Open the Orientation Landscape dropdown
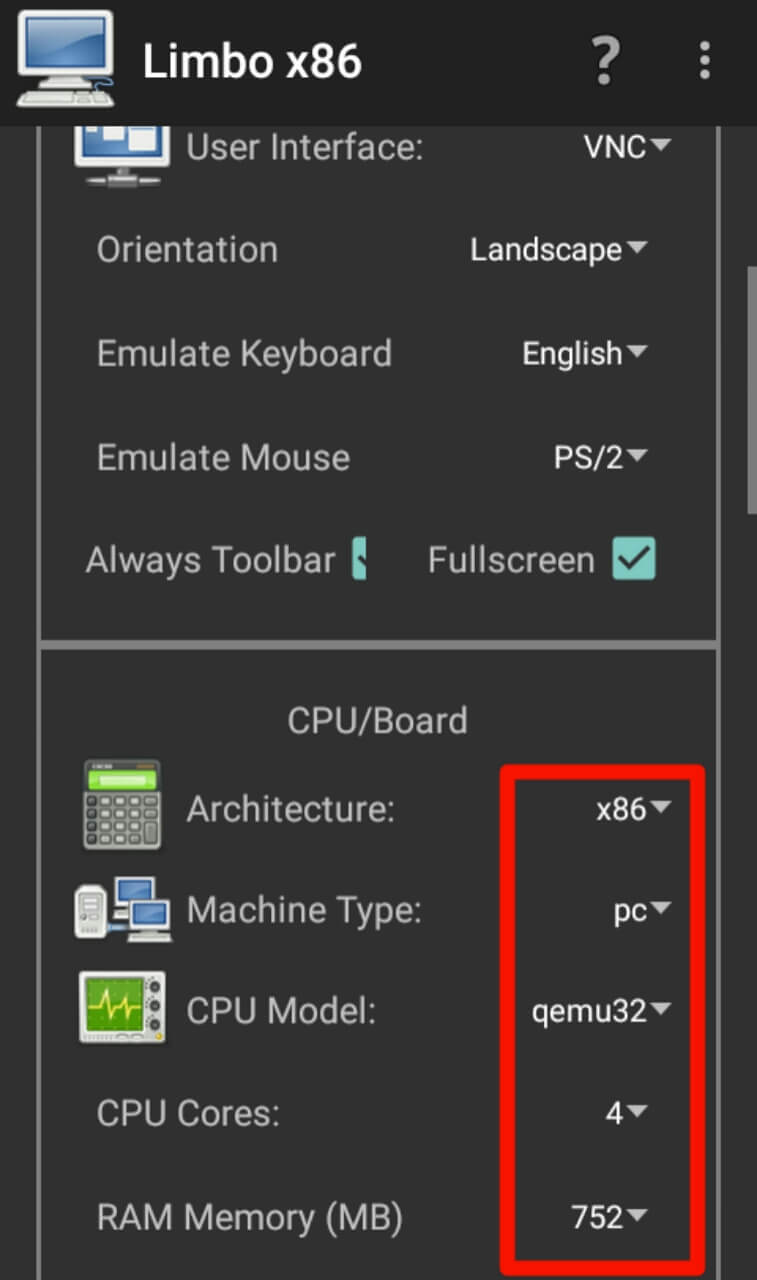 [559, 250]
